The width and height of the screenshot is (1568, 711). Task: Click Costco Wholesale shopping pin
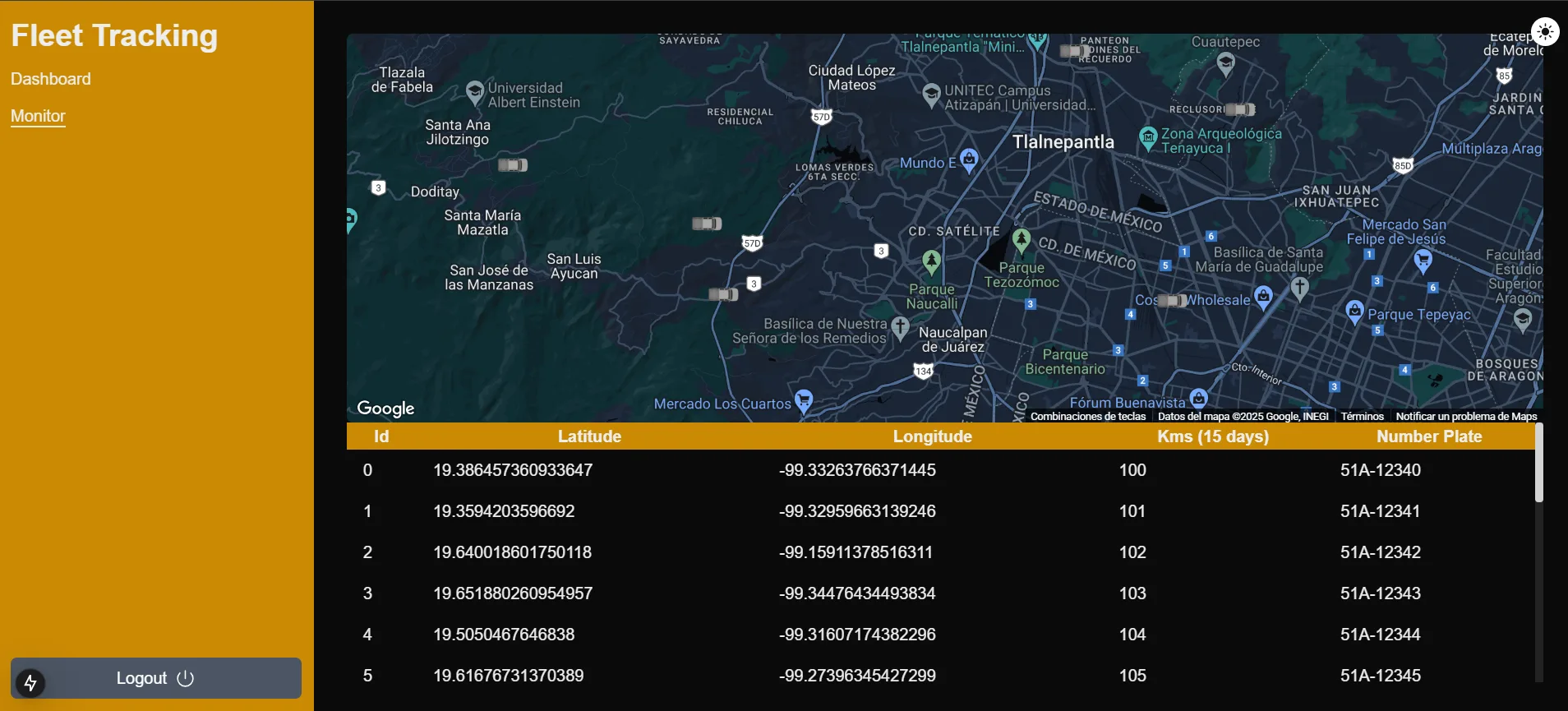tap(1263, 298)
